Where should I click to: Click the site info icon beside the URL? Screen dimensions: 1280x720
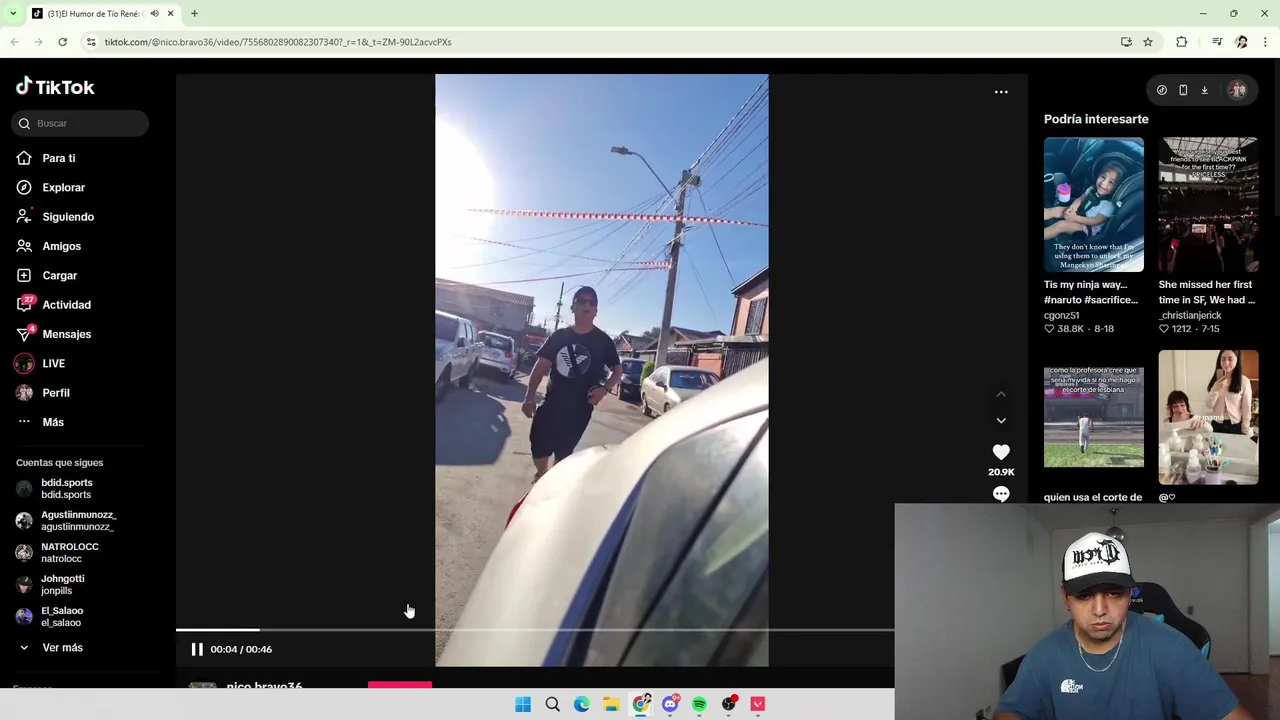91,42
